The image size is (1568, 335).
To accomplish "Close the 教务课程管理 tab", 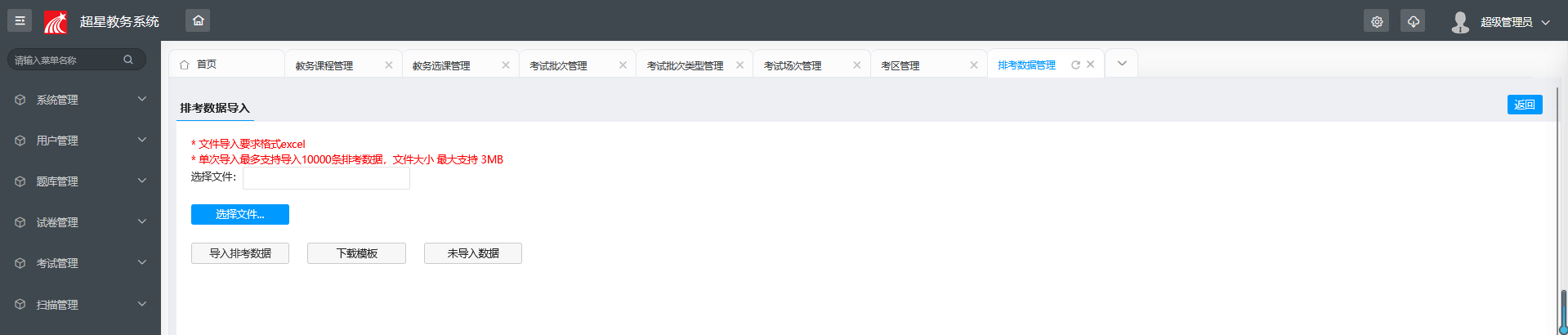I will [389, 65].
